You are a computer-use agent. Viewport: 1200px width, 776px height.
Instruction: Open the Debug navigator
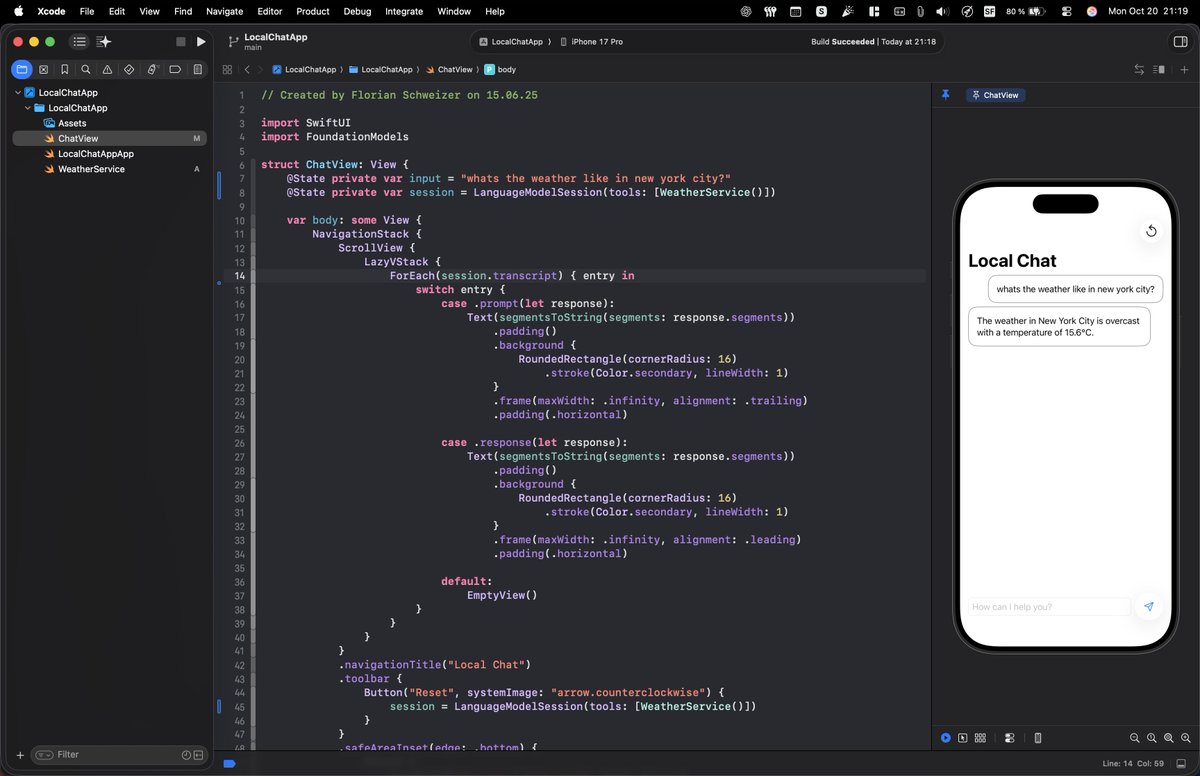click(x=152, y=70)
